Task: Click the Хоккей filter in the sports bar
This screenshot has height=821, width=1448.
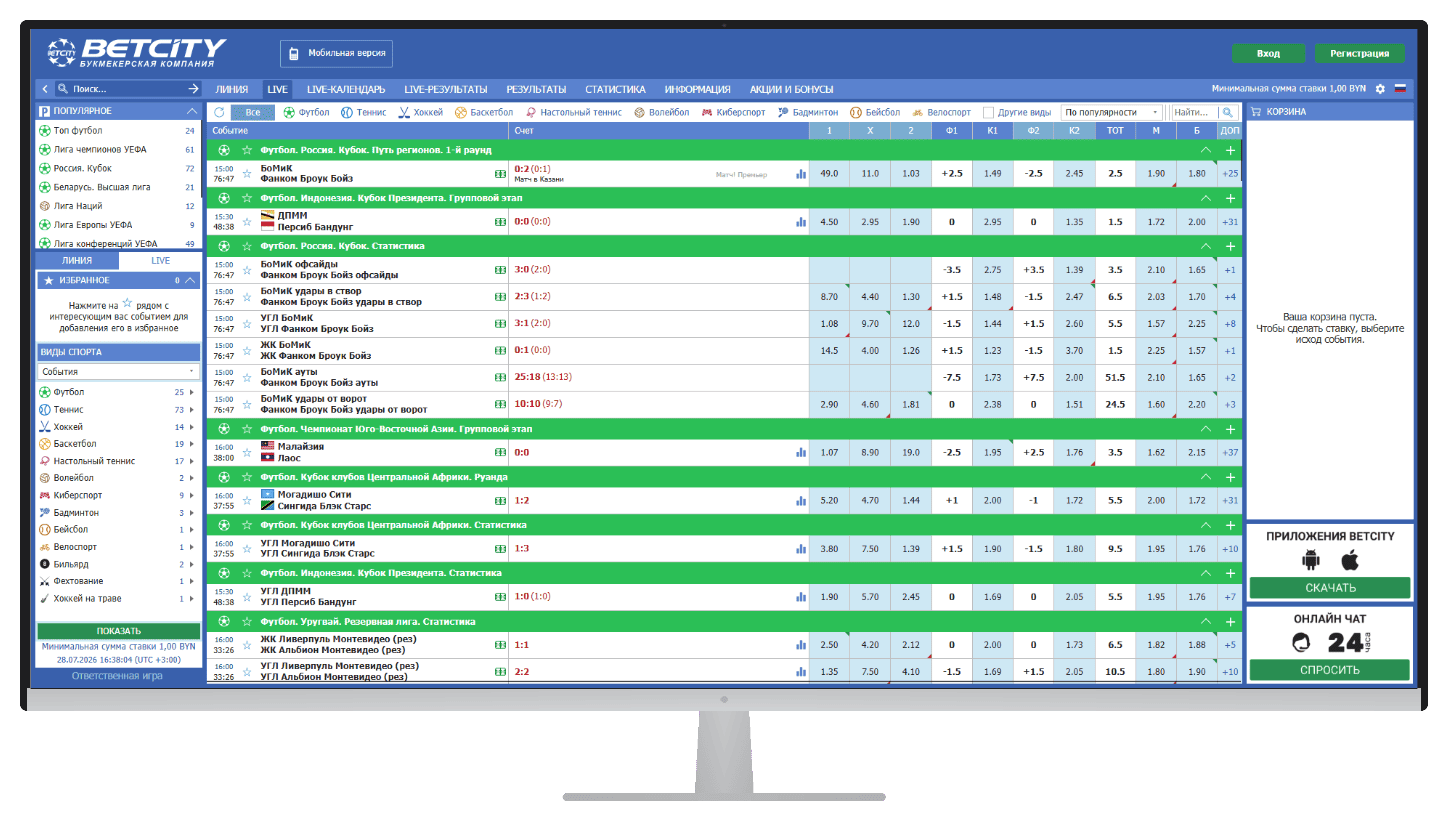Action: pos(420,112)
